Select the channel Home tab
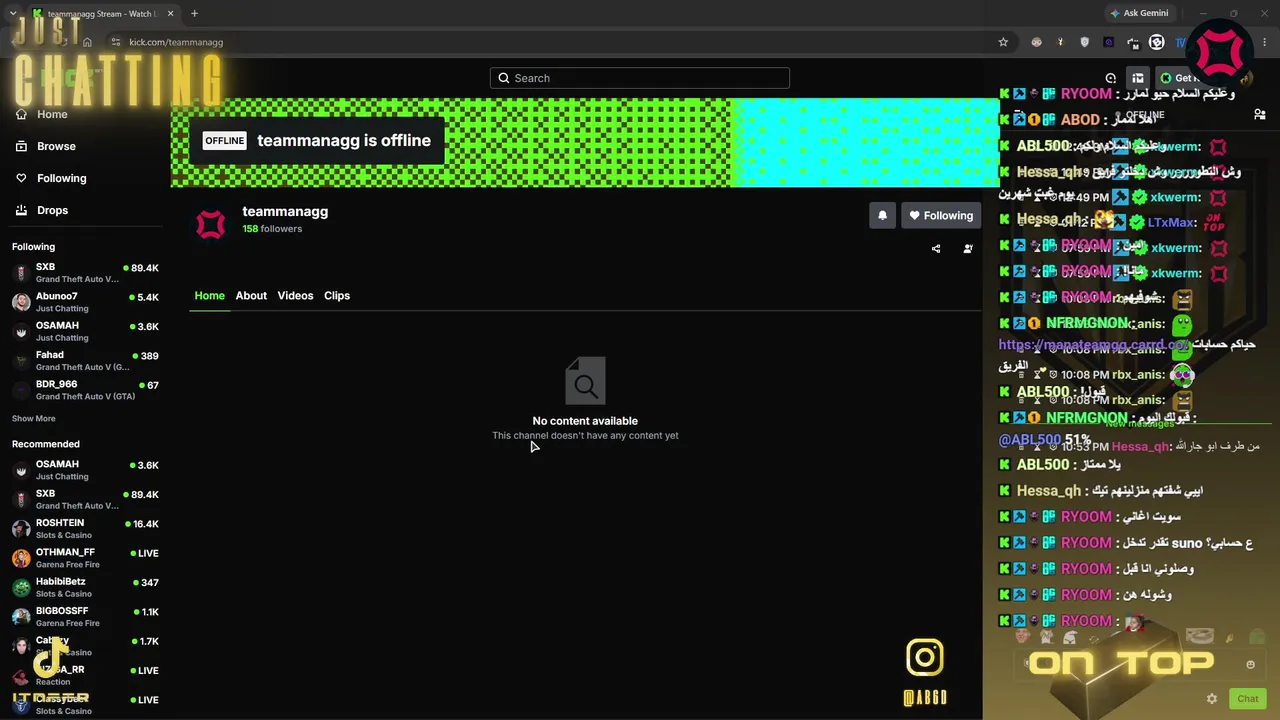The height and width of the screenshot is (720, 1280). (209, 295)
